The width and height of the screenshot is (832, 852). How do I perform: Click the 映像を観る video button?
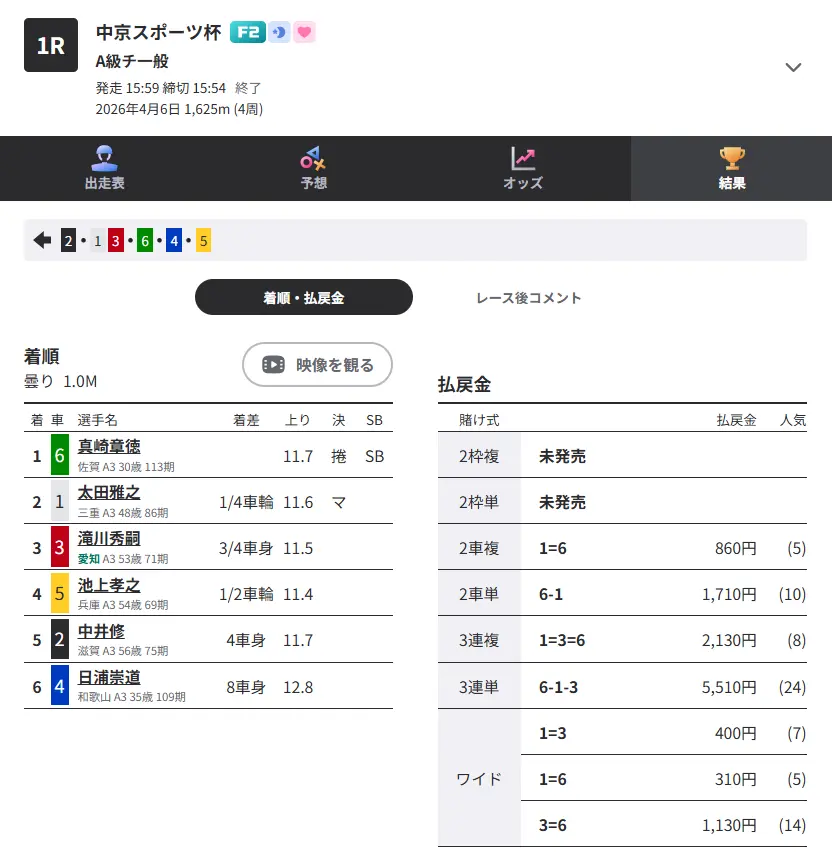click(317, 364)
